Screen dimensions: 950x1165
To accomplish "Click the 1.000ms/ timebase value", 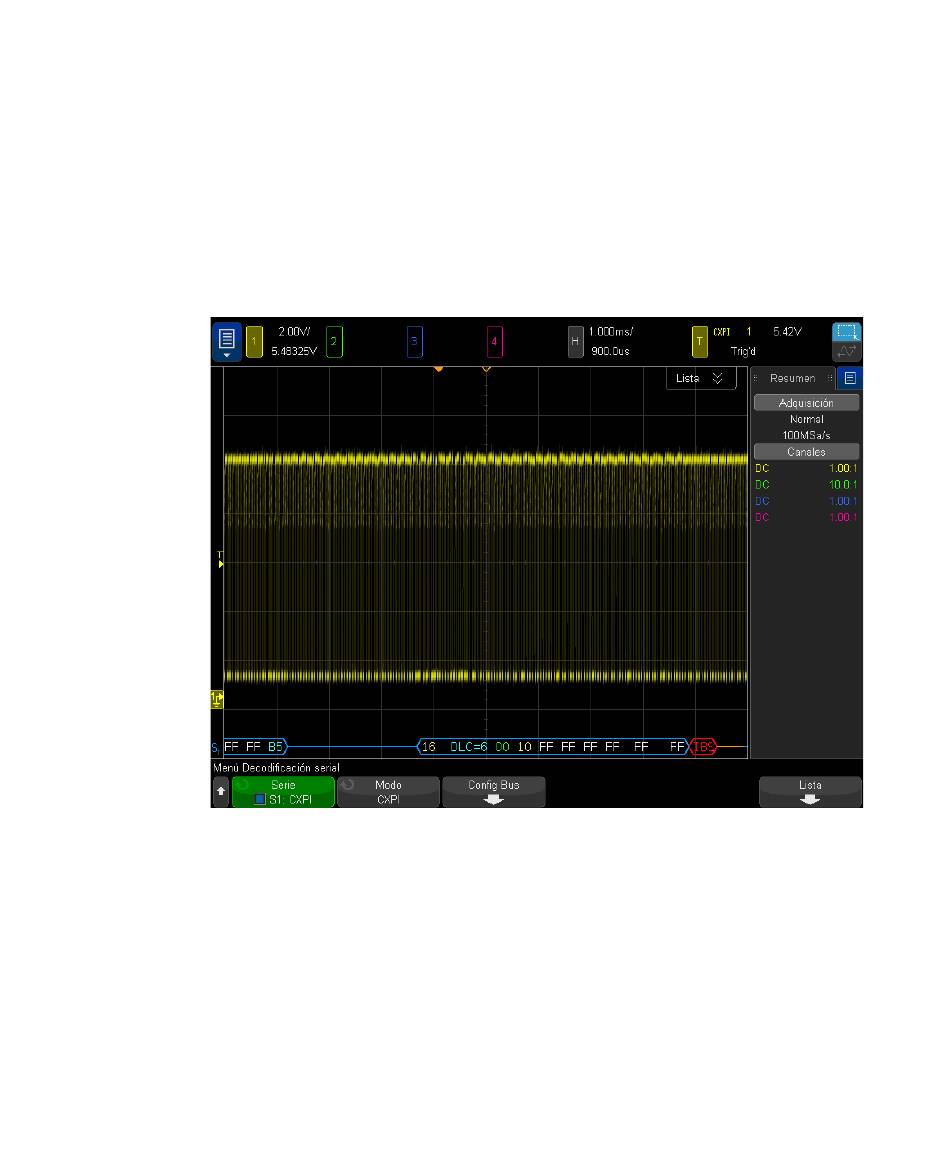I will [x=611, y=331].
